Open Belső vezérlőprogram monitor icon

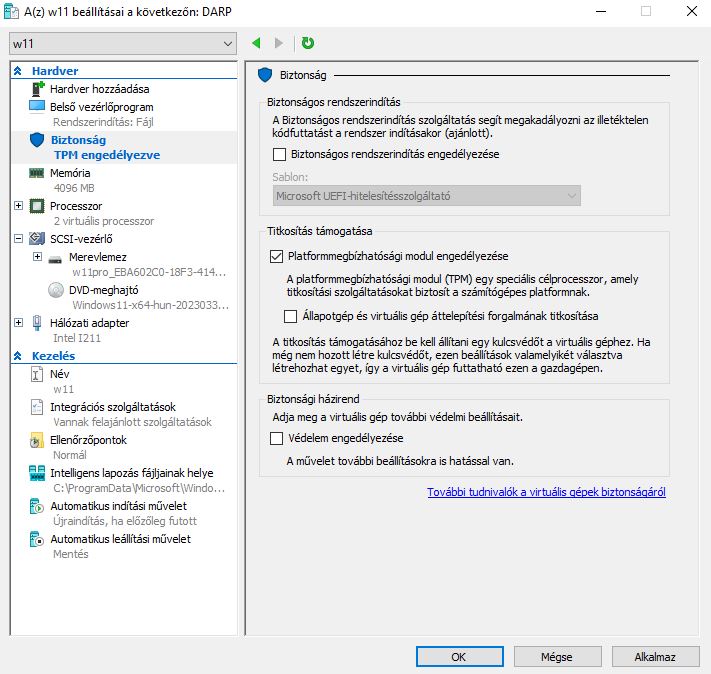point(37,106)
